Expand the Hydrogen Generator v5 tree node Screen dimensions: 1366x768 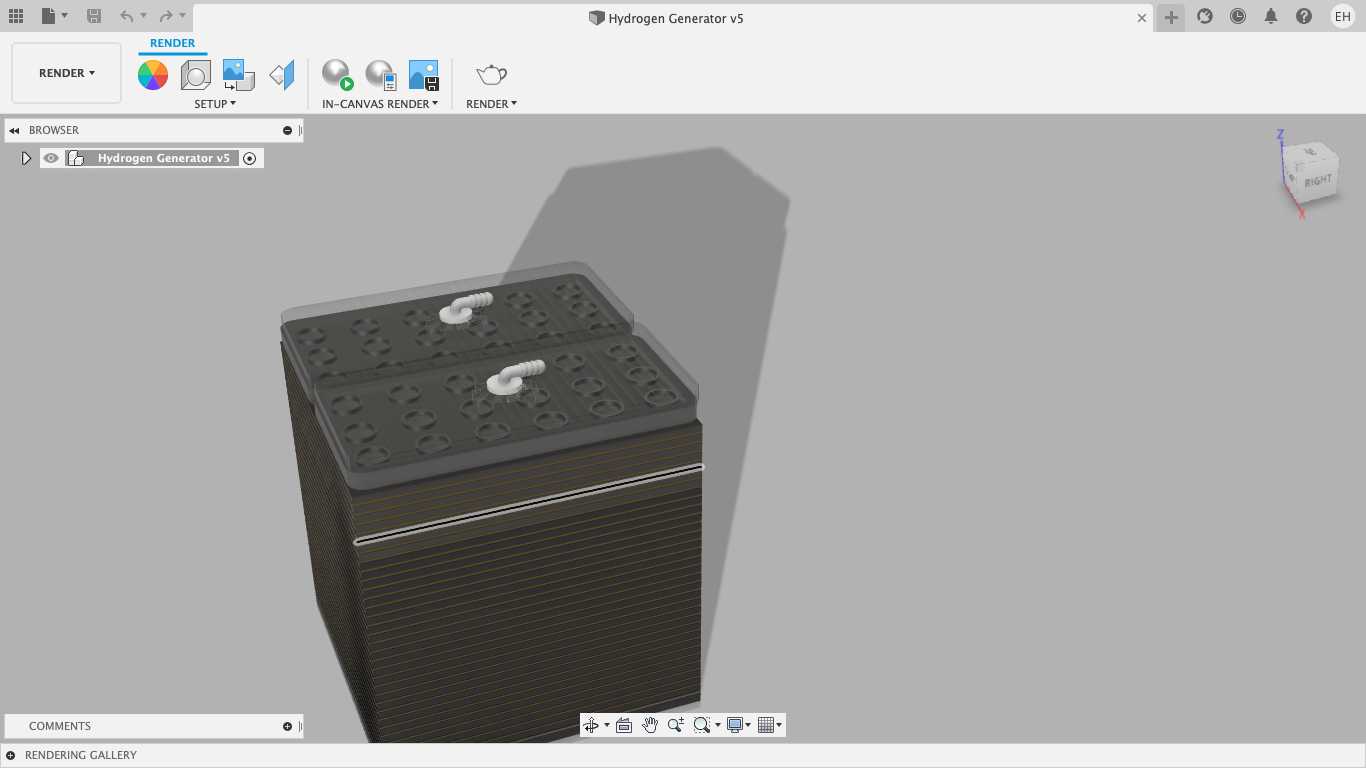[26, 158]
